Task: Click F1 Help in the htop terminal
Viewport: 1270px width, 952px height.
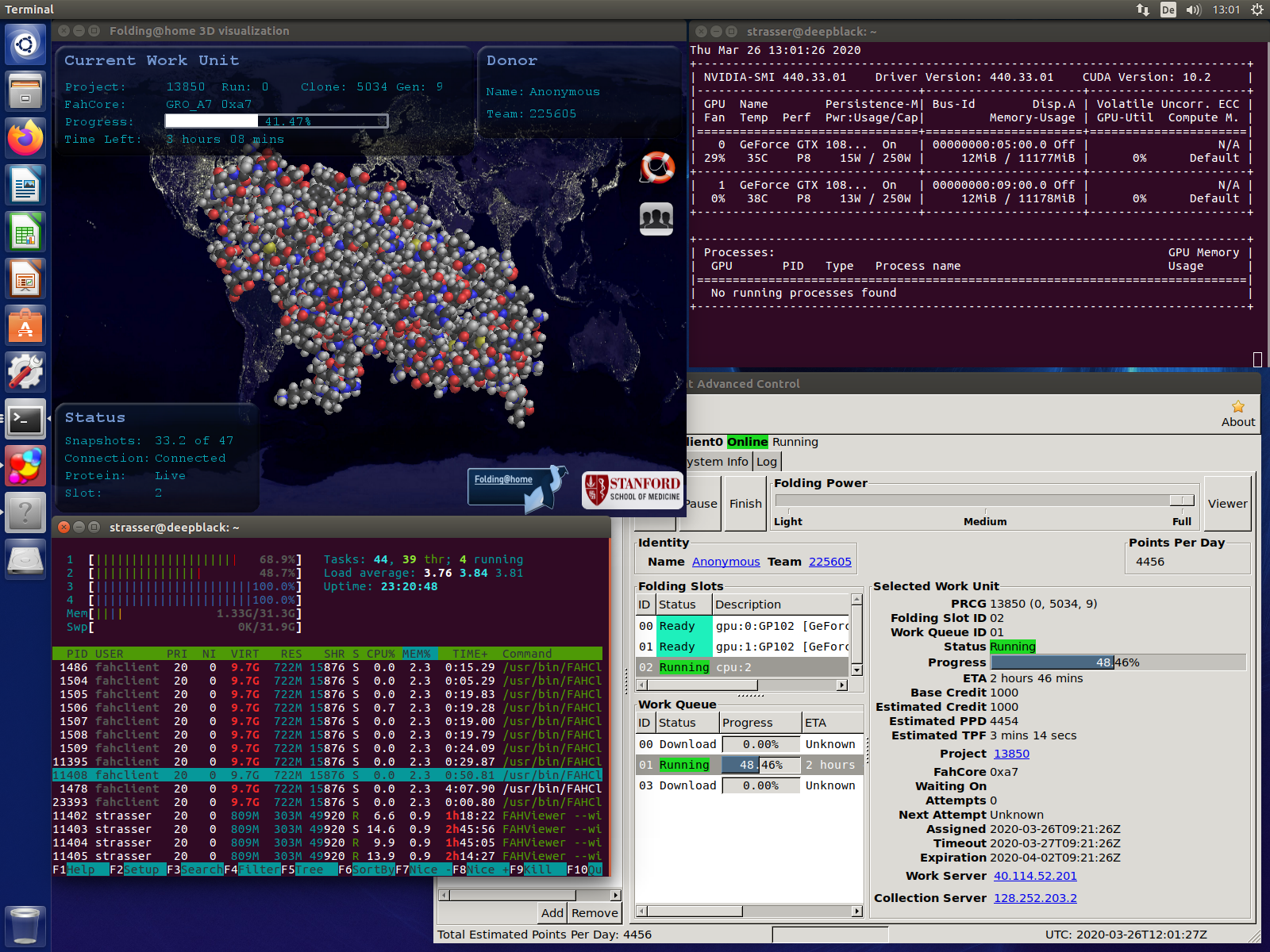Action: point(81,869)
